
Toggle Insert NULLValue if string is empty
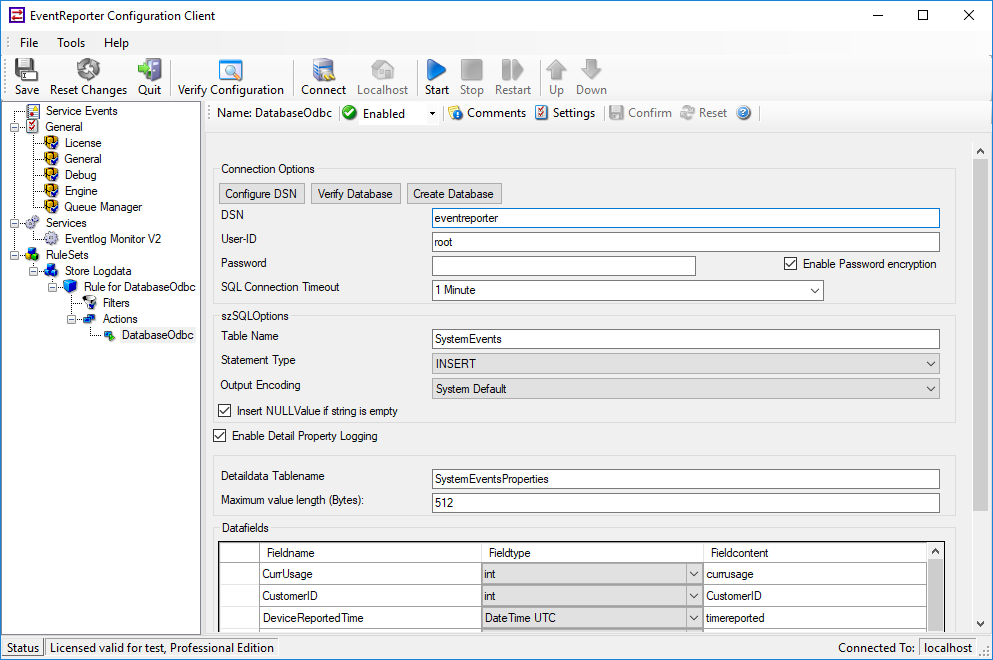point(224,410)
